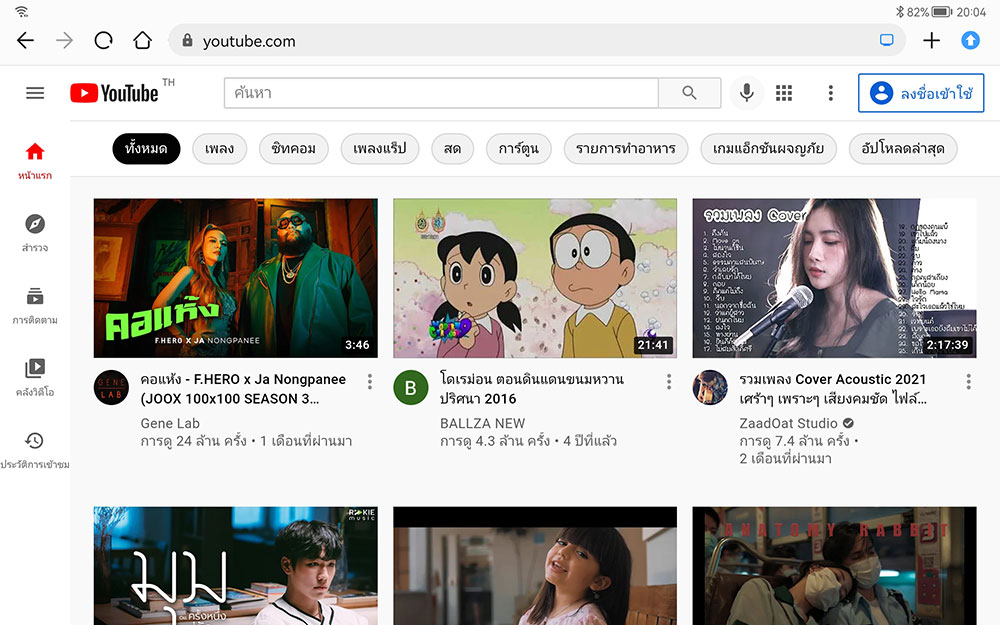Open options menu for คอแห้ง video
This screenshot has width=1000, height=625.
pos(370,381)
